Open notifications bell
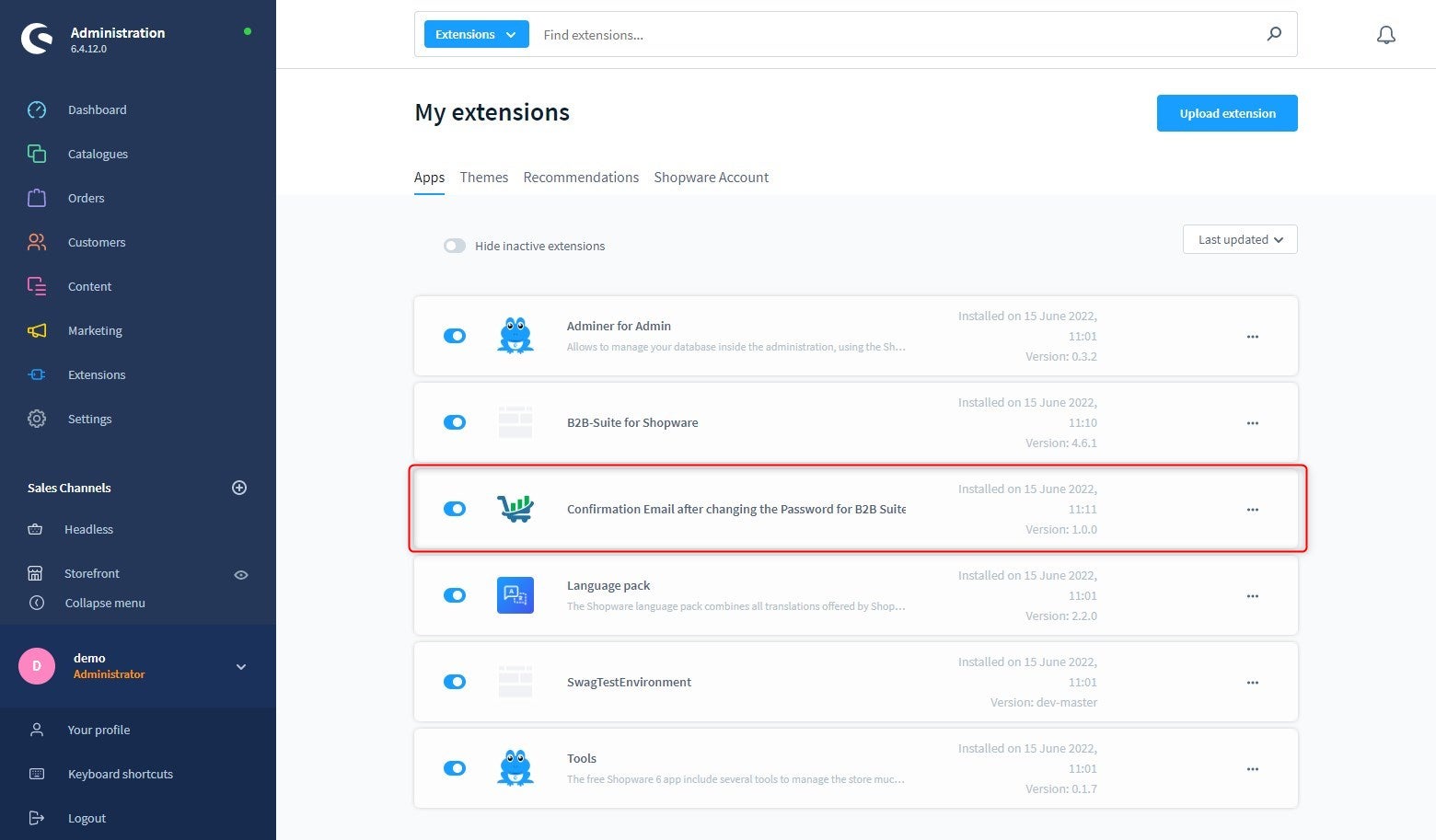 (x=1386, y=35)
